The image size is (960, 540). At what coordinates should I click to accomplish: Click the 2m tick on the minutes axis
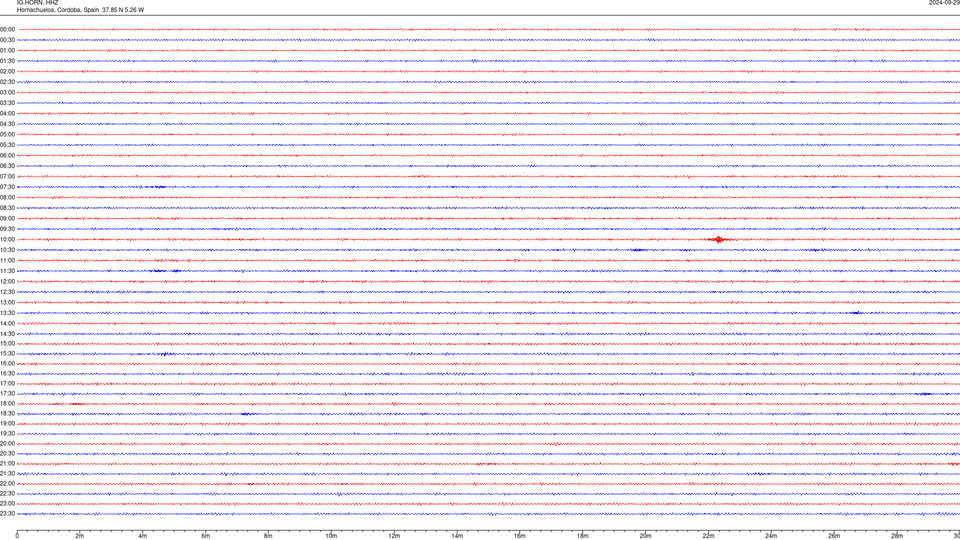click(x=80, y=536)
